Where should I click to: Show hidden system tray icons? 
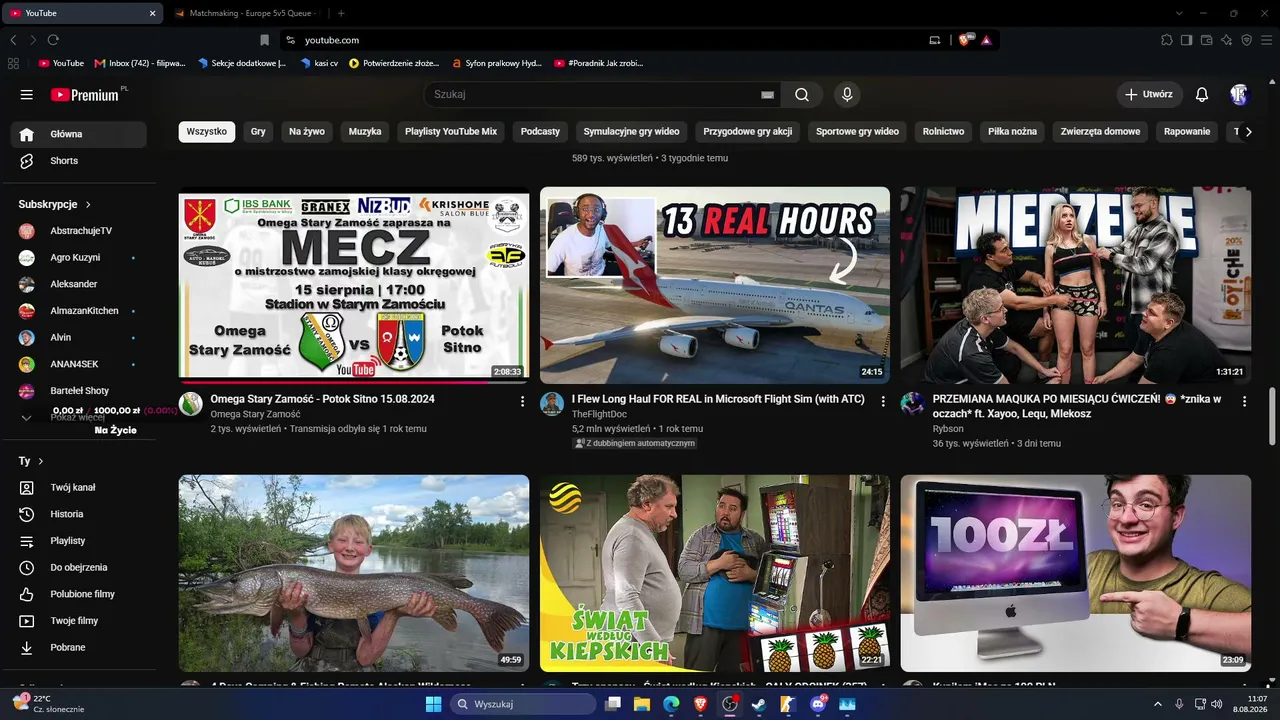[x=1158, y=704]
